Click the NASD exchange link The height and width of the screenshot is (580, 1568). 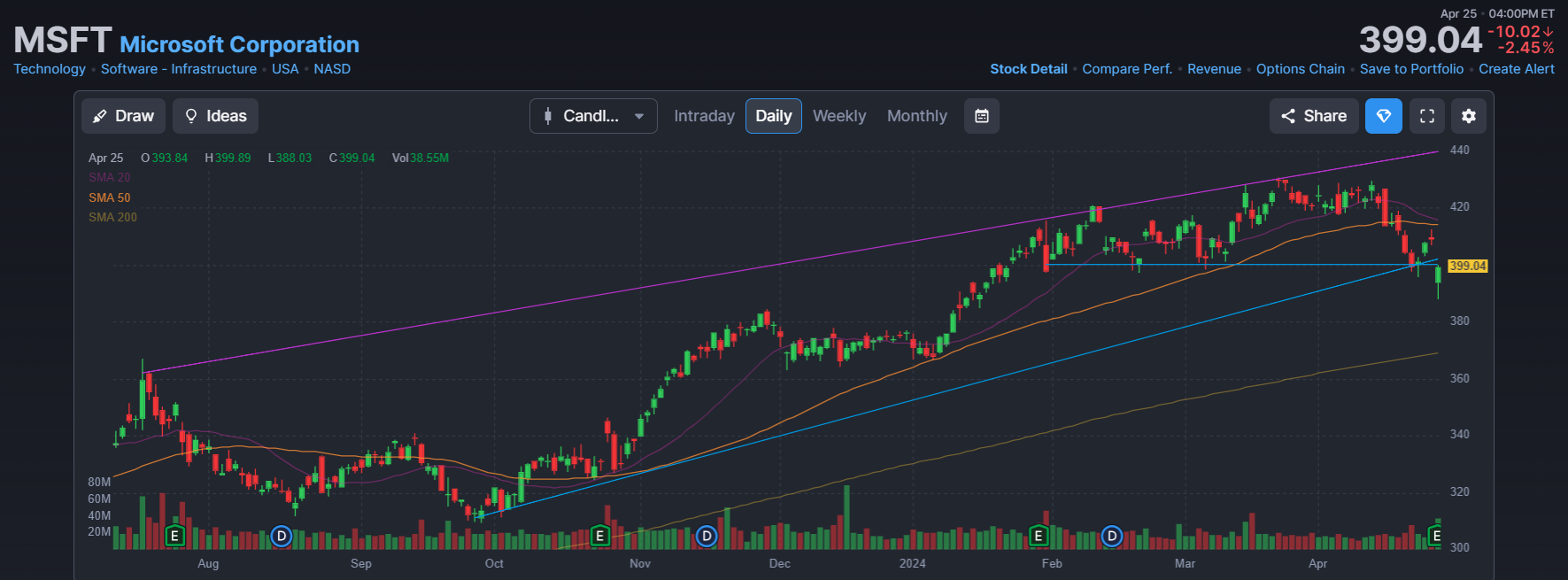332,69
